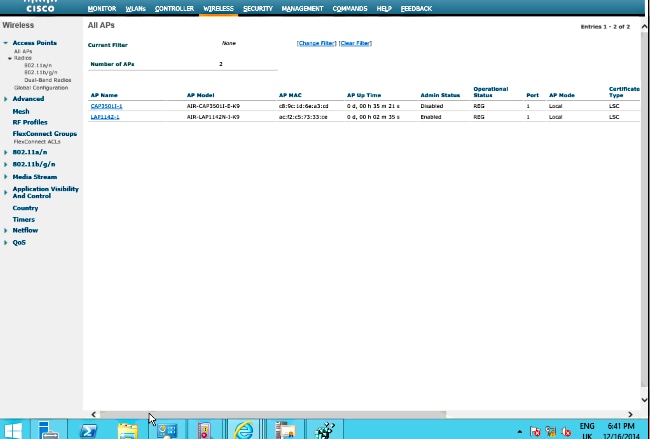Open the taskbar clock showing 6:41 PM

tap(621, 431)
